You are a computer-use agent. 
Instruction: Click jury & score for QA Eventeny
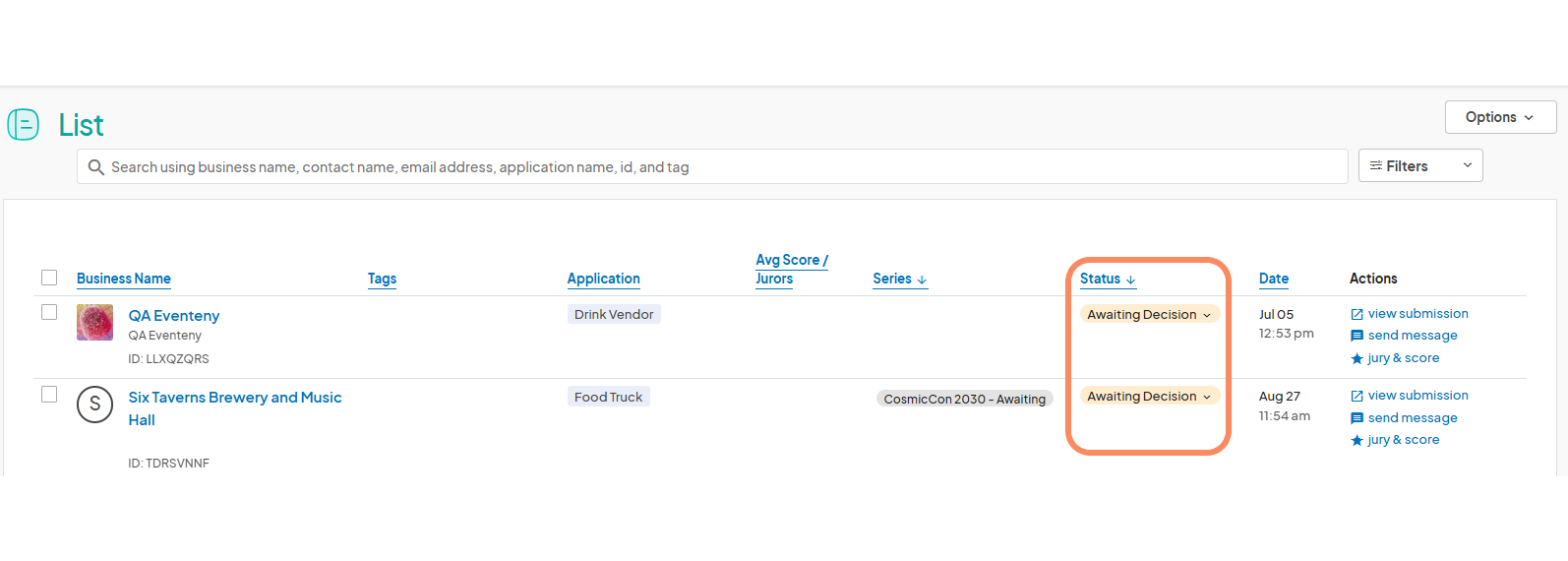pyautogui.click(x=1404, y=358)
